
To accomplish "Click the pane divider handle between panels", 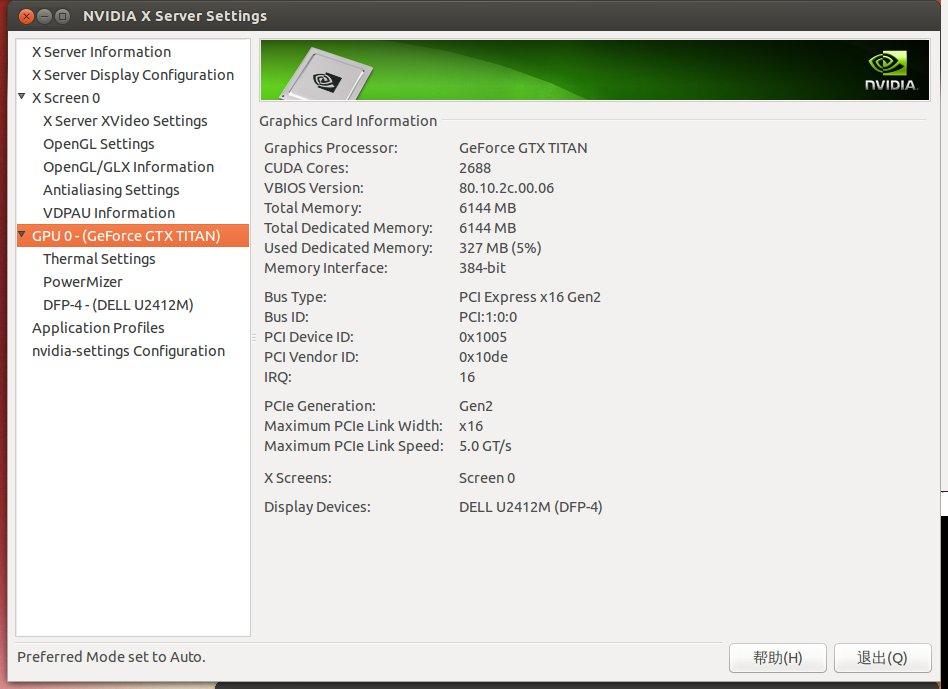I will (x=254, y=337).
